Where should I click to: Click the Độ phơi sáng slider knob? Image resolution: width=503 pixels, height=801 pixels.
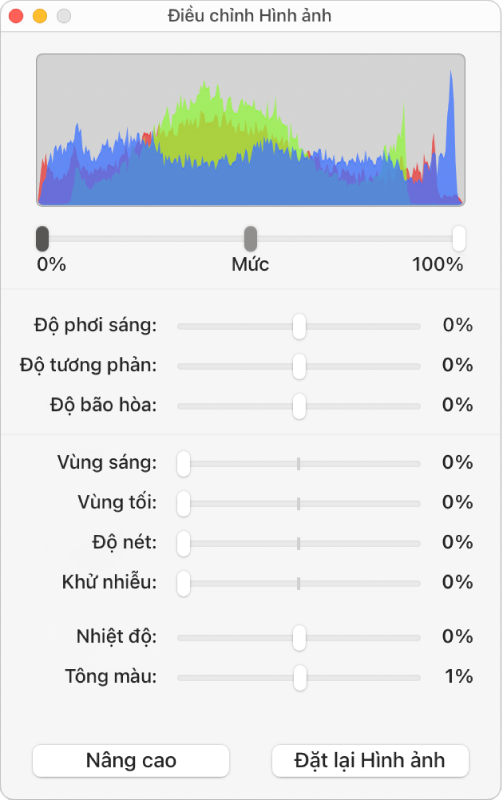(299, 326)
